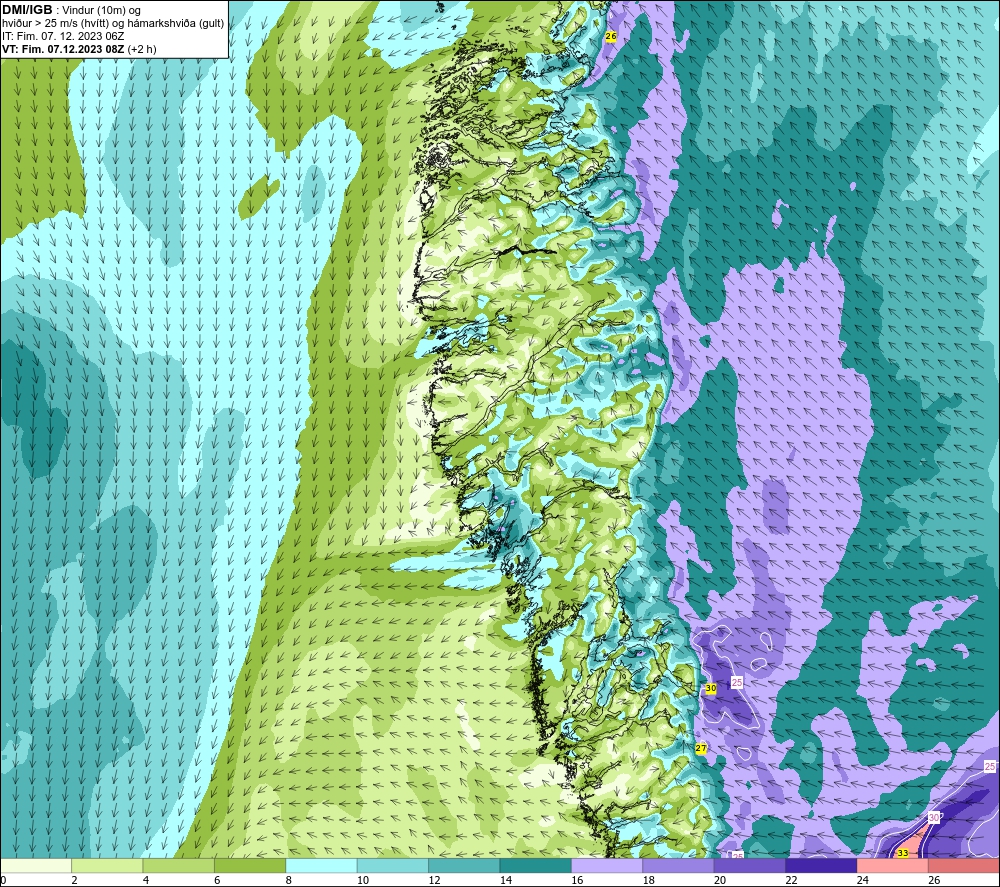
Task: Click the yellow '30' gust marker
Action: pos(710,689)
